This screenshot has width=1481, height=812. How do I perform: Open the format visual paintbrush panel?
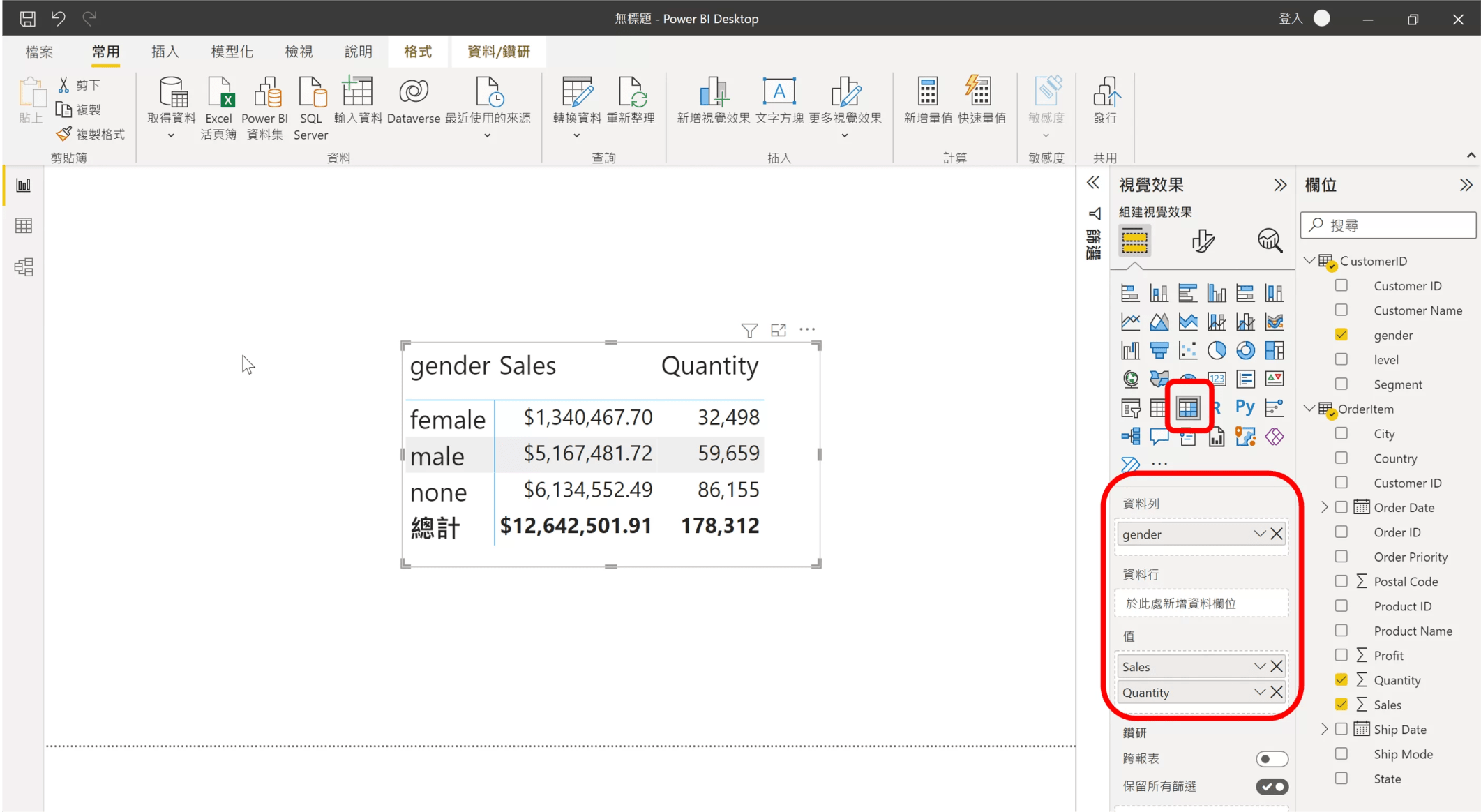(x=1204, y=241)
